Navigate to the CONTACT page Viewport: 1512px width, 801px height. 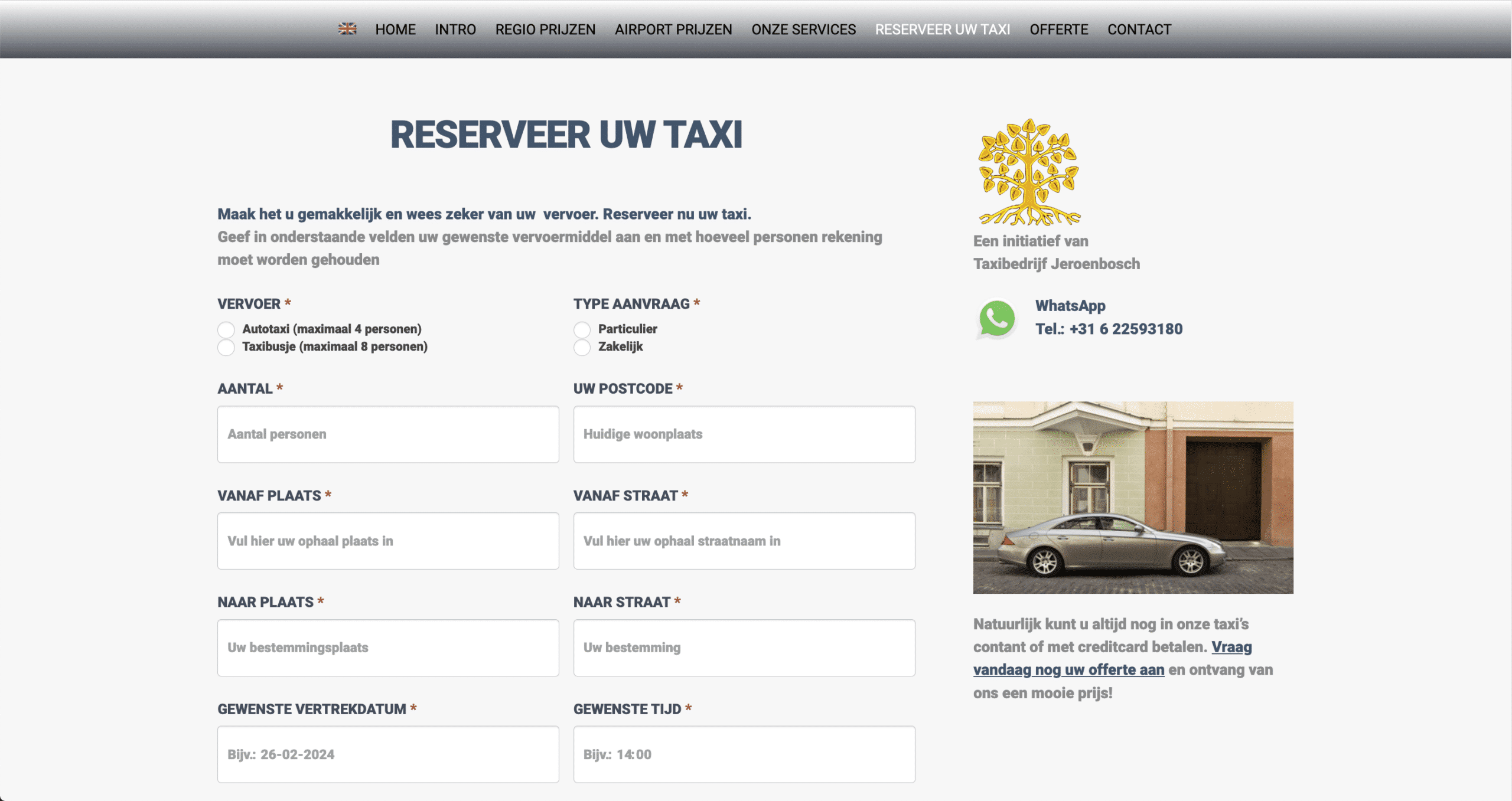(1139, 30)
